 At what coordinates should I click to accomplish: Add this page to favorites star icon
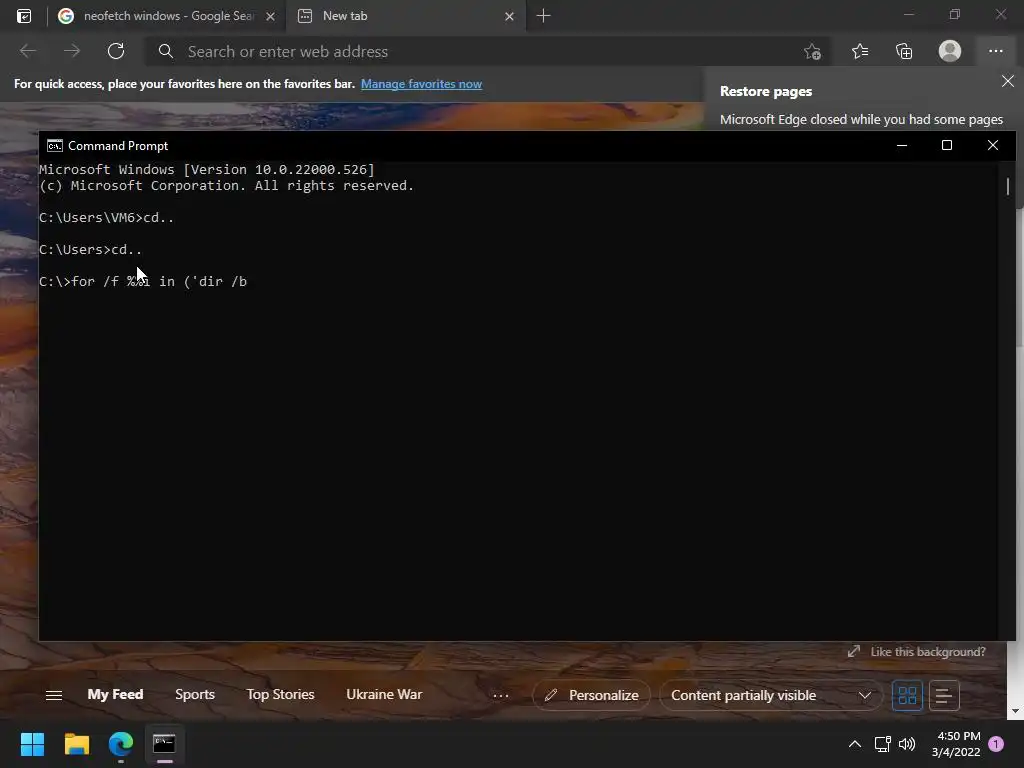tap(812, 52)
